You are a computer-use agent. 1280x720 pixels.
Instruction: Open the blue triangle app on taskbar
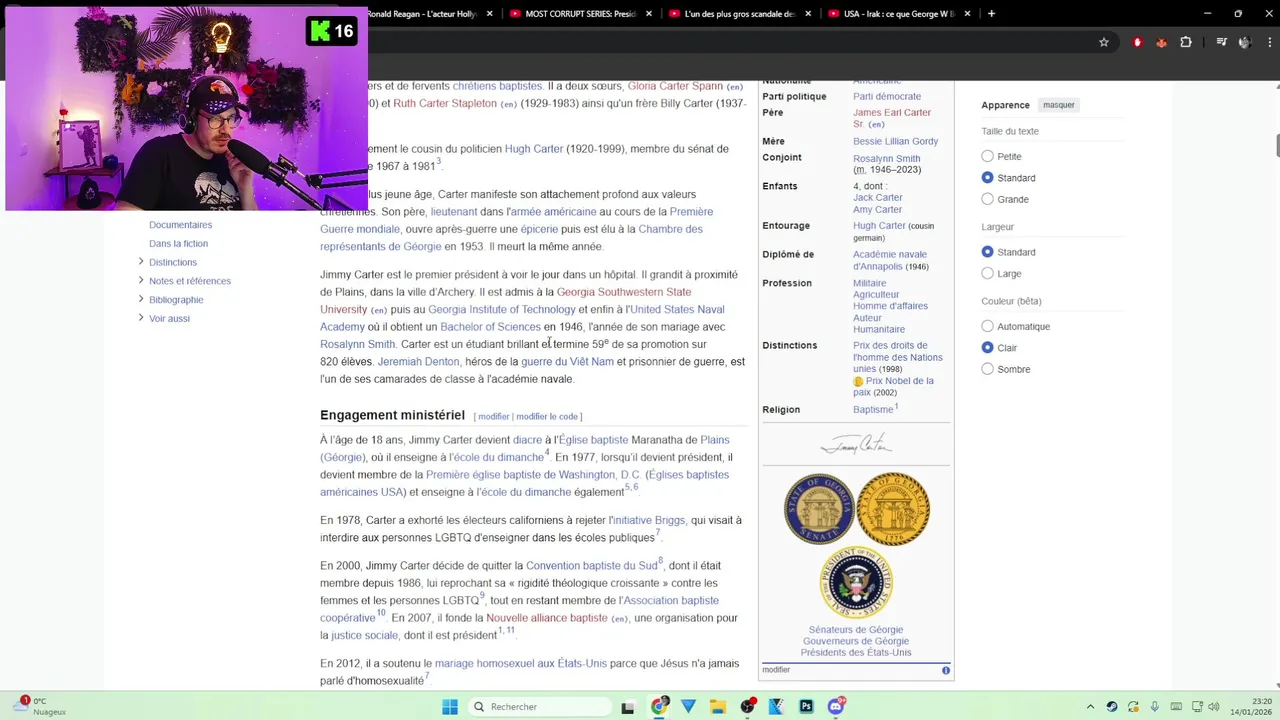tap(688, 707)
